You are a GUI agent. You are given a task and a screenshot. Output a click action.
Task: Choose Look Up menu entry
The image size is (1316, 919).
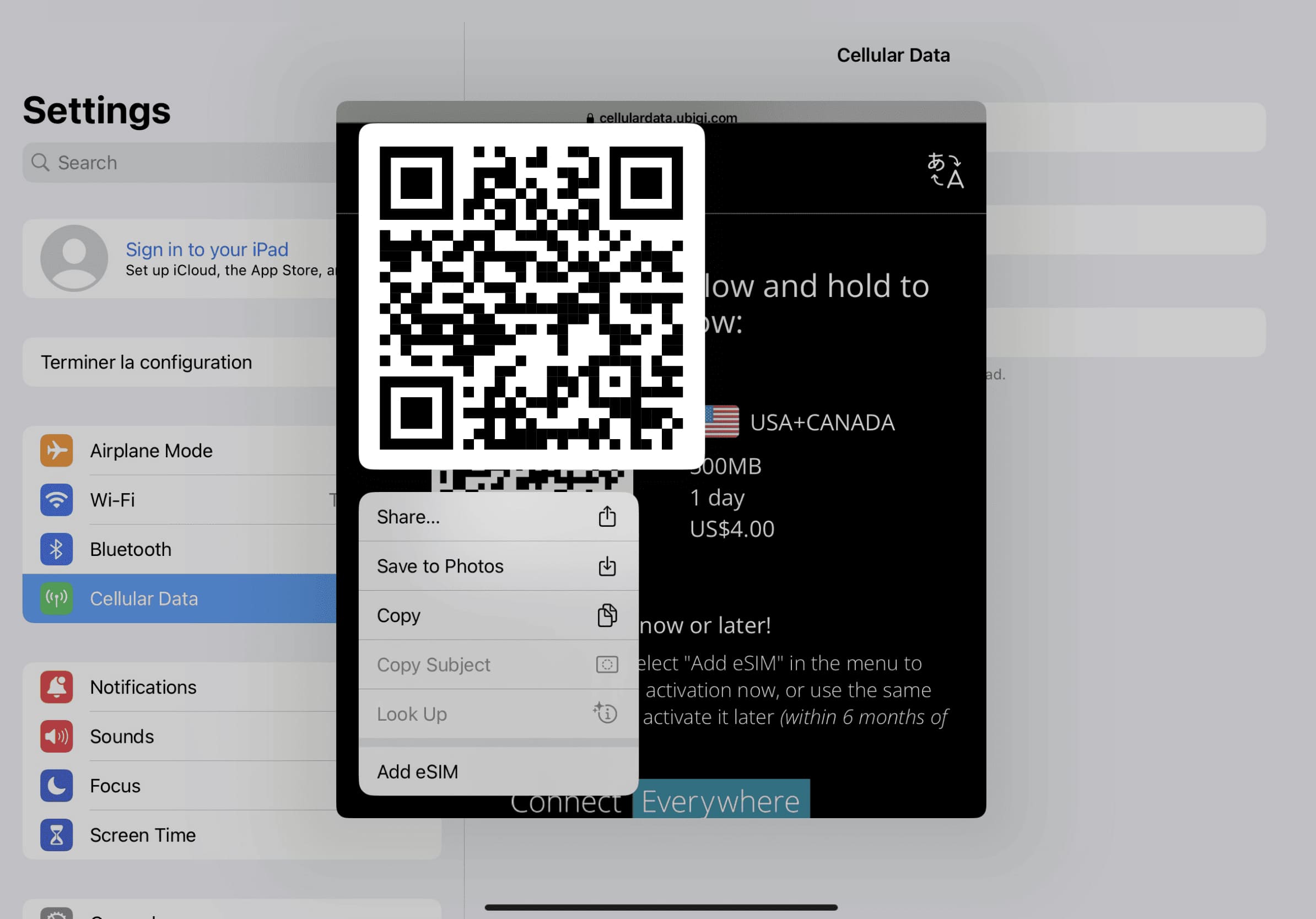(x=498, y=714)
